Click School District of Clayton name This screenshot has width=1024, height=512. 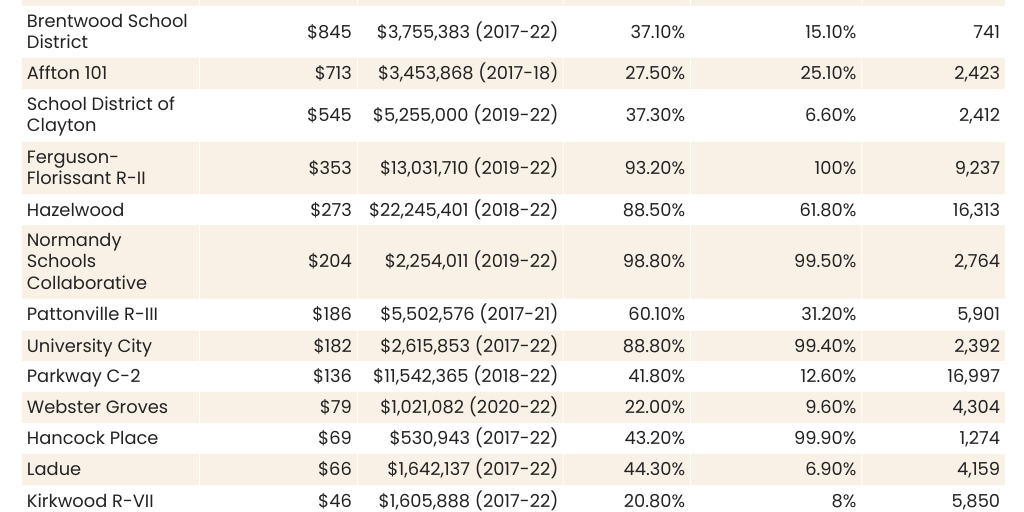[101, 115]
